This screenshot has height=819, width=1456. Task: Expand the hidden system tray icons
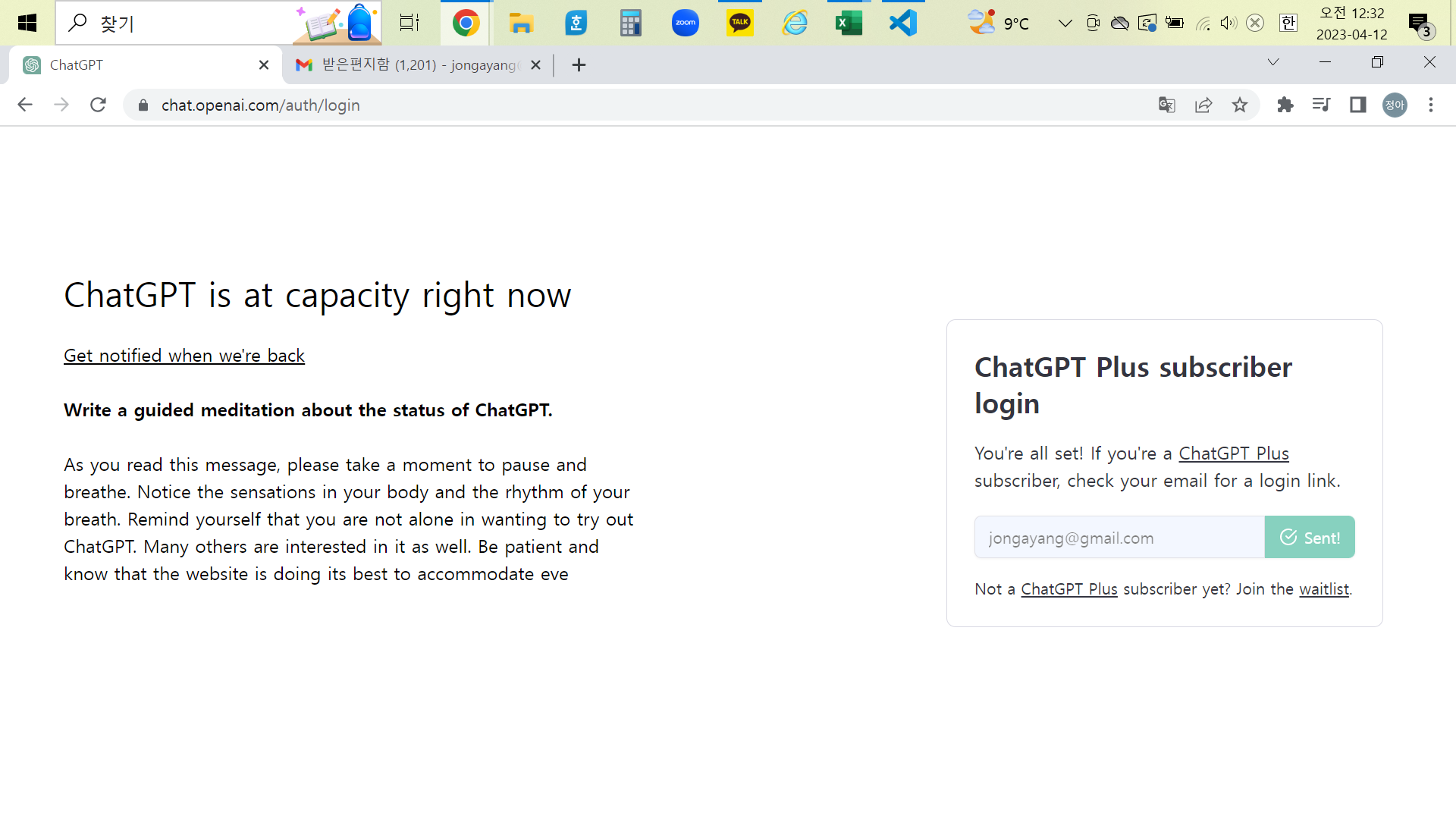(1065, 23)
